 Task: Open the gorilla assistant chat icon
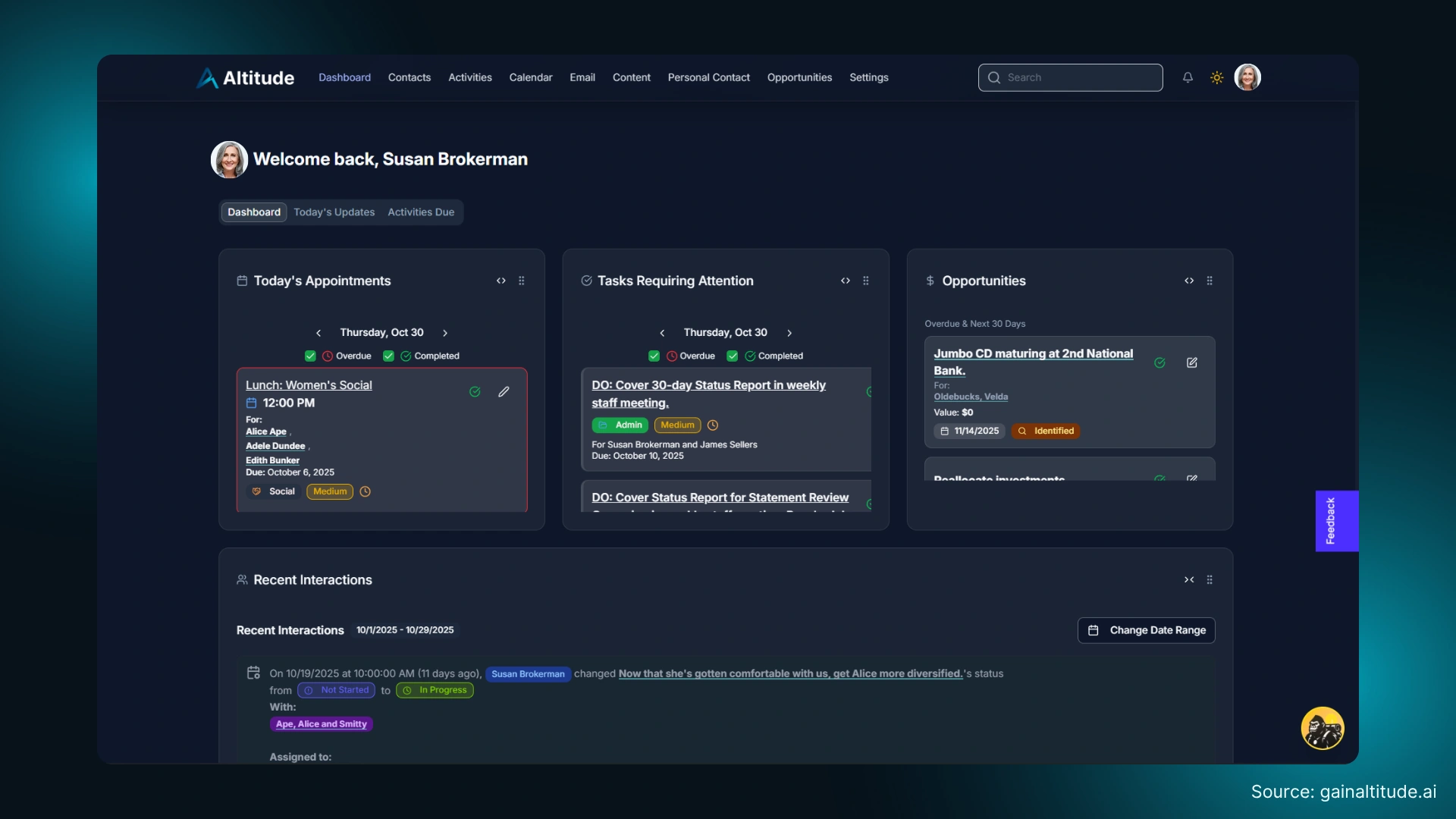(1323, 729)
